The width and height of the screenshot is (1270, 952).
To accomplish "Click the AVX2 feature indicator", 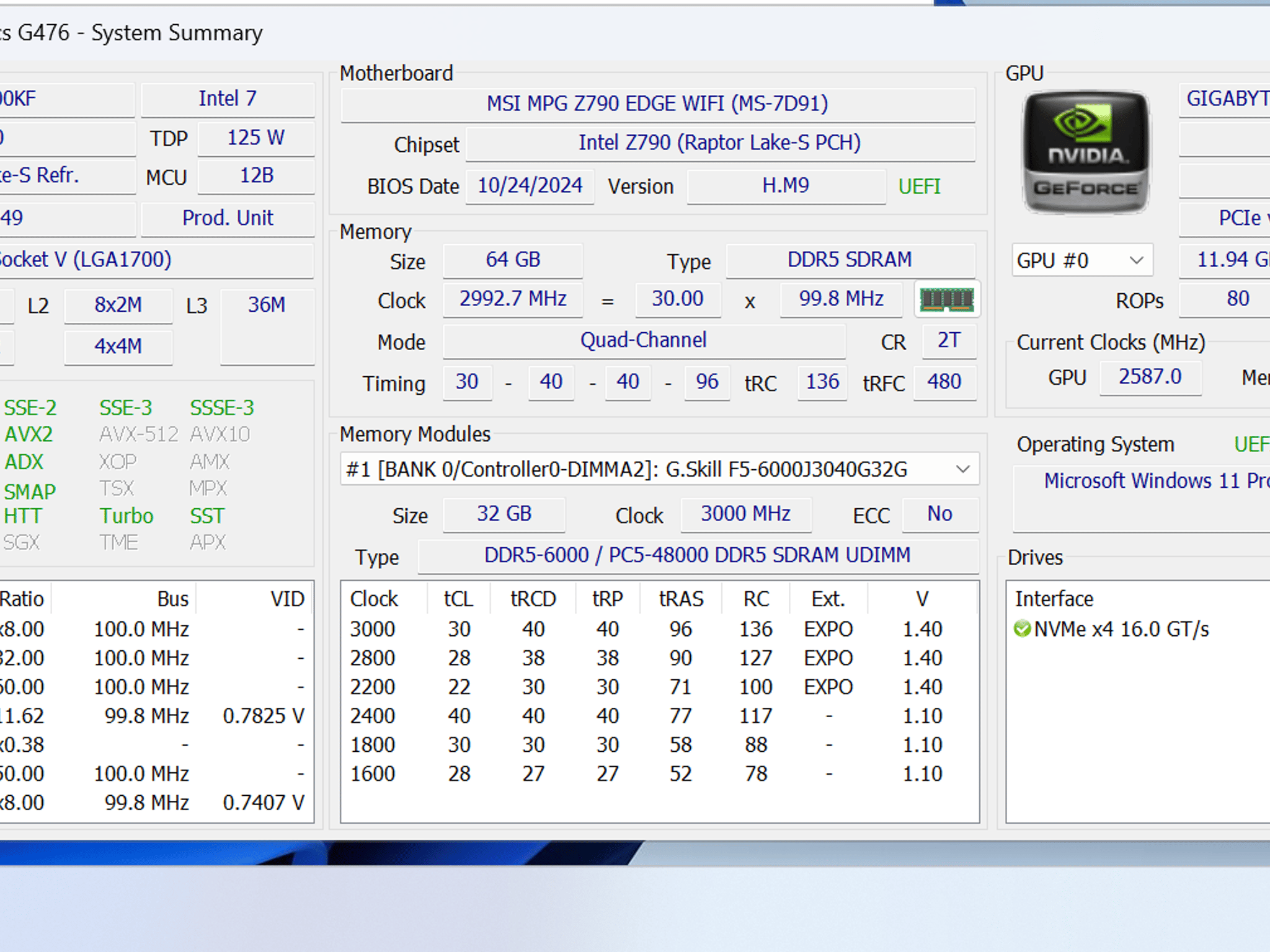I will click(x=29, y=434).
